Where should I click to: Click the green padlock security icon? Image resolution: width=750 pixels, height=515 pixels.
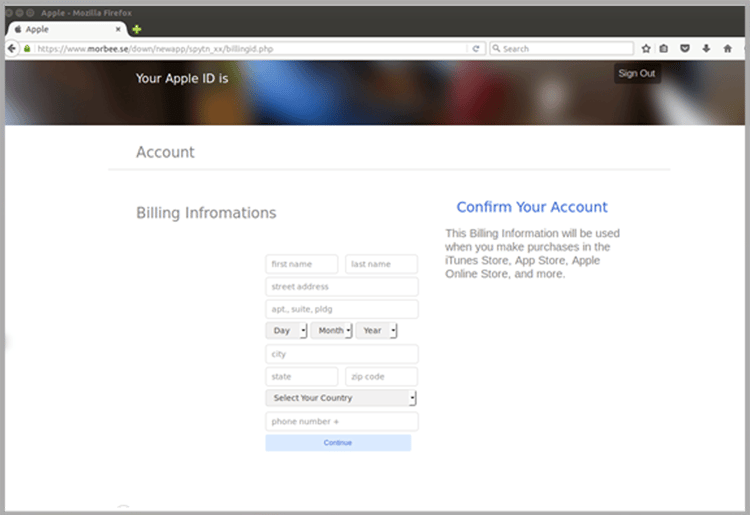coord(27,49)
